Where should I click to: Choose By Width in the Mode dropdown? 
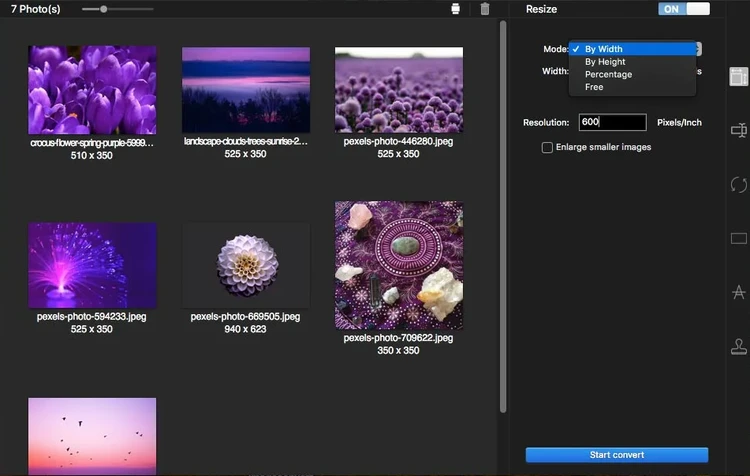pyautogui.click(x=603, y=49)
